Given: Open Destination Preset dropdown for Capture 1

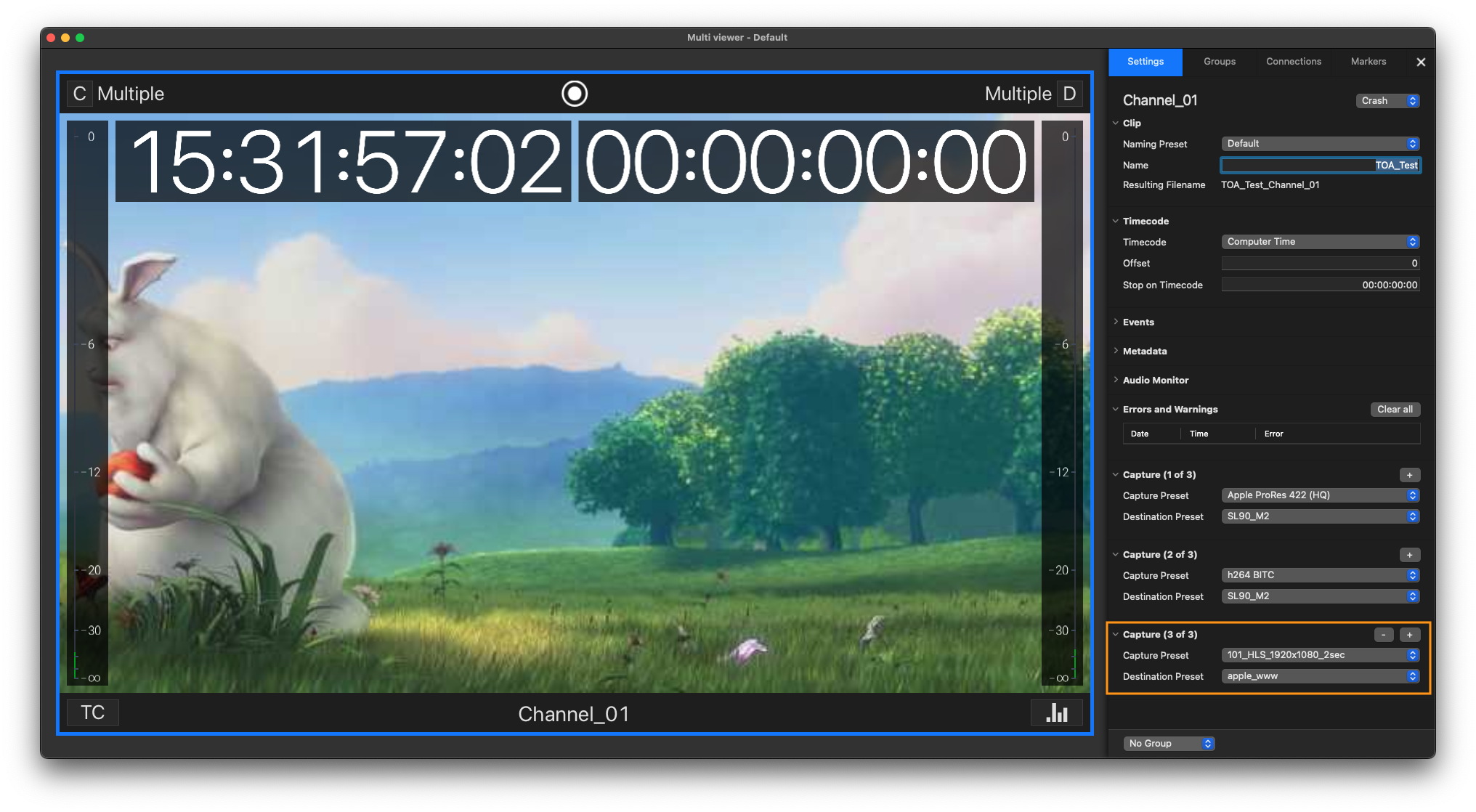Looking at the screenshot, I should coord(1320,516).
